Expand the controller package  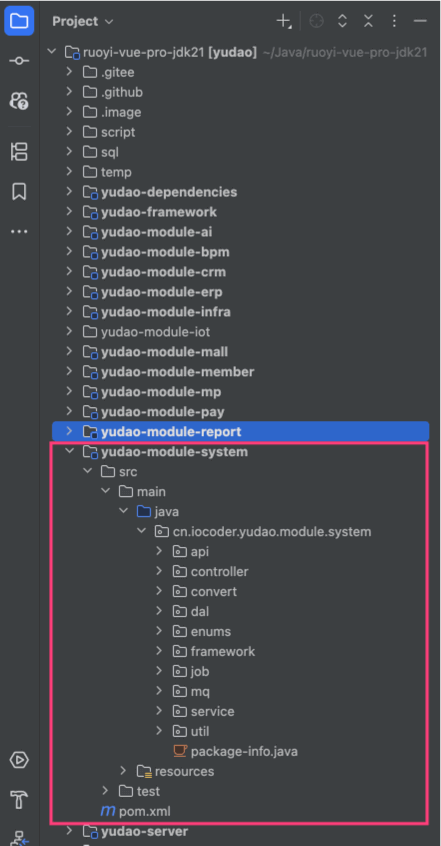159,571
